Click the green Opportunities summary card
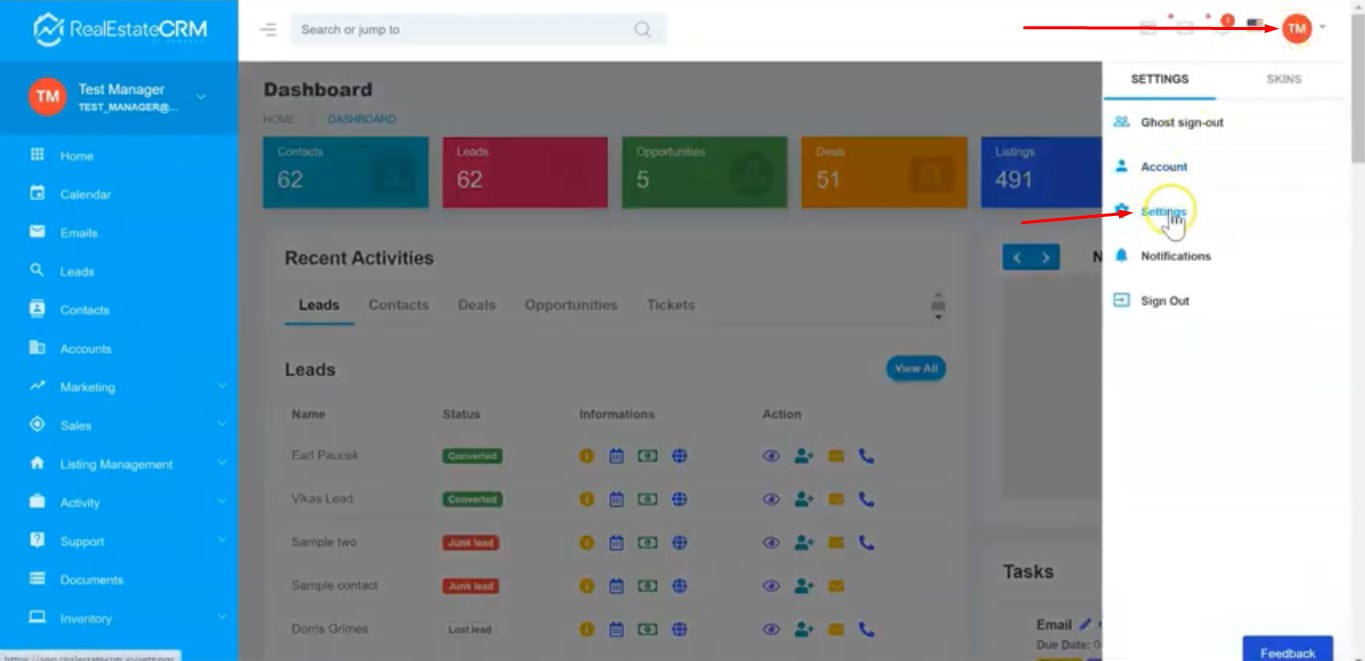The image size is (1365, 661). [704, 172]
